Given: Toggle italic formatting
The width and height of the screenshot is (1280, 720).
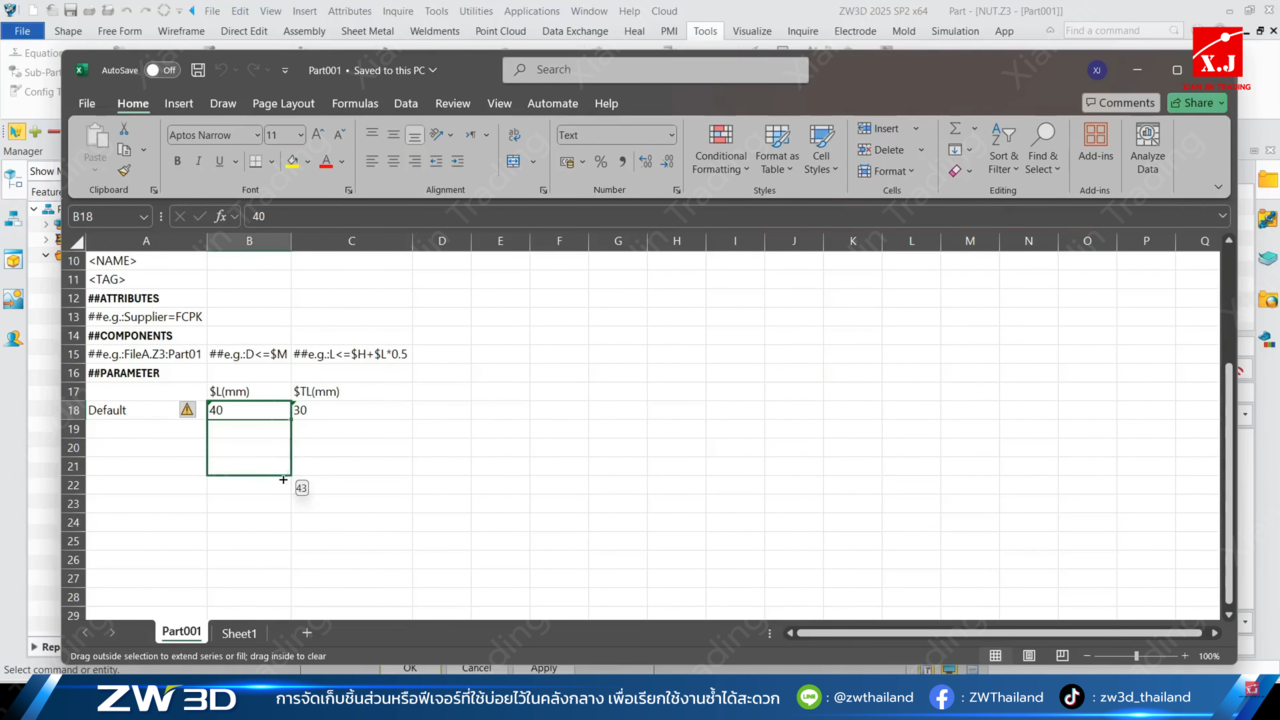Looking at the screenshot, I should pos(198,161).
